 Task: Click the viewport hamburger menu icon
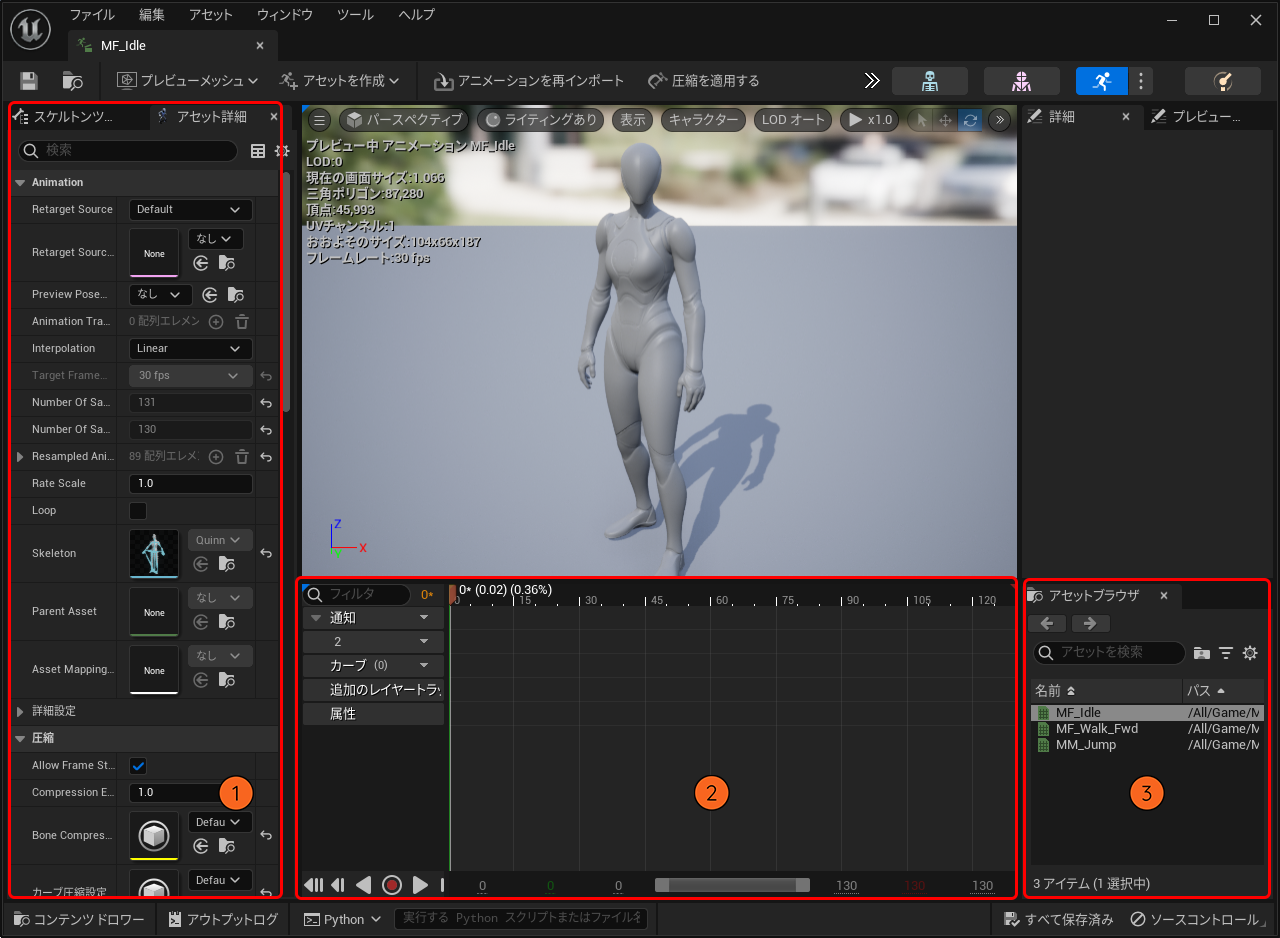pos(319,120)
